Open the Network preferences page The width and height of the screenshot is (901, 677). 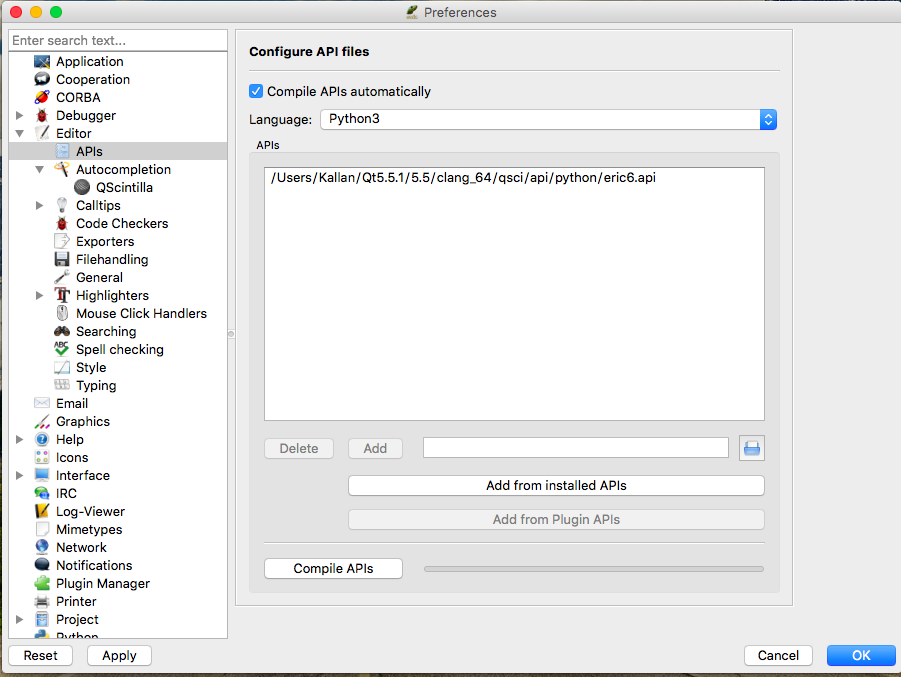[81, 548]
